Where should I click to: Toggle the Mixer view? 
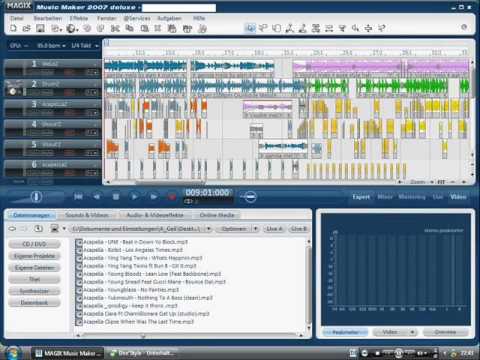pyautogui.click(x=385, y=197)
